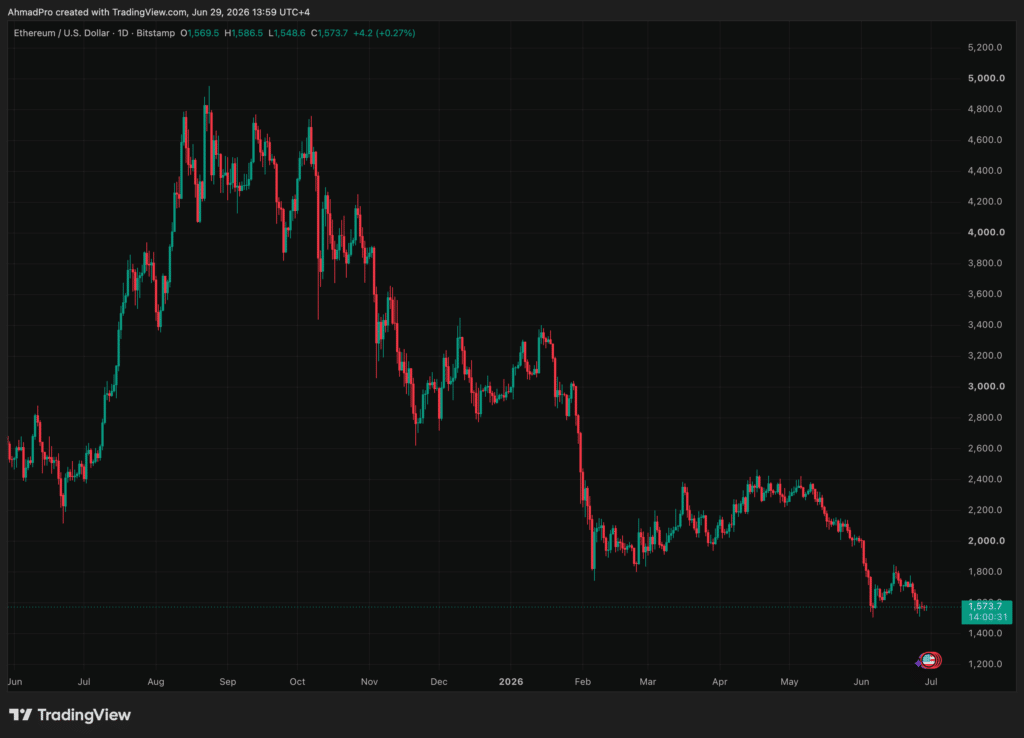The width and height of the screenshot is (1024, 738).
Task: Click the purple diamond marker beside the flag
Action: (918, 663)
